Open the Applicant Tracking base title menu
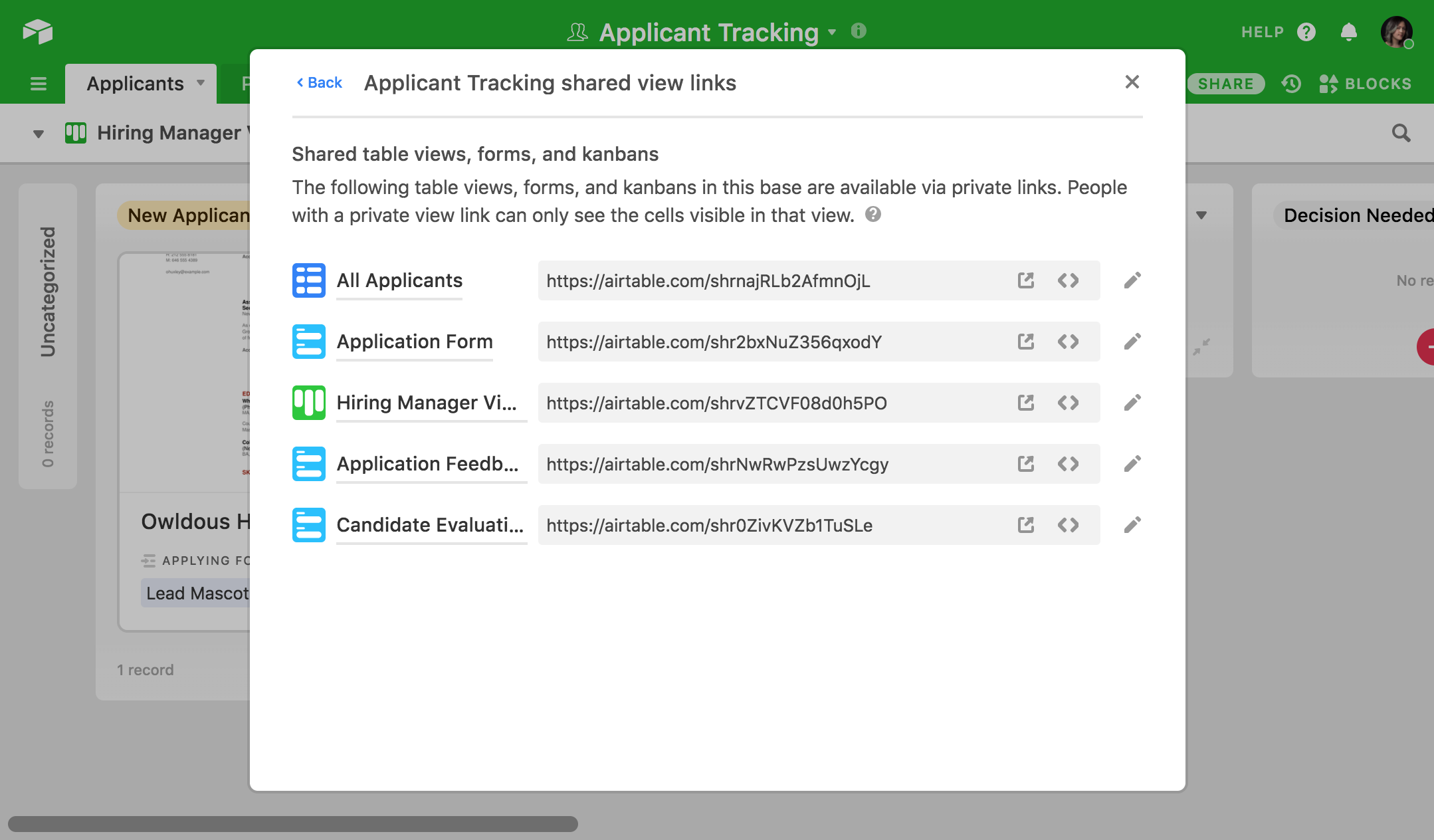Screen dimensions: 1434x840 [833, 32]
